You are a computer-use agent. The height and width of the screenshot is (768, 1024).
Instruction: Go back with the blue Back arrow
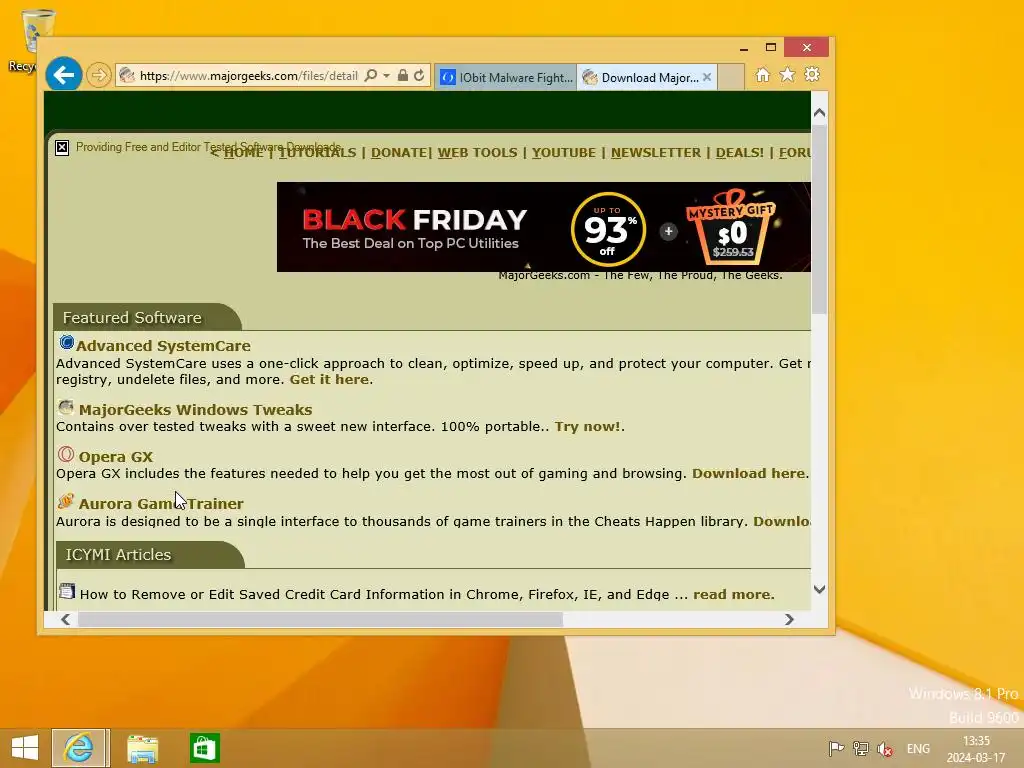coord(63,75)
